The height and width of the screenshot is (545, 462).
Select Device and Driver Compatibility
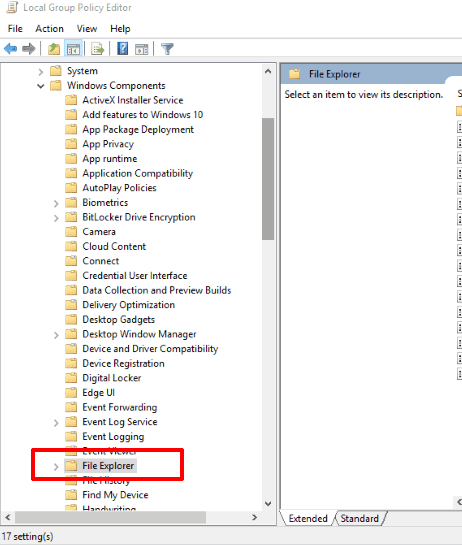[x=150, y=349]
